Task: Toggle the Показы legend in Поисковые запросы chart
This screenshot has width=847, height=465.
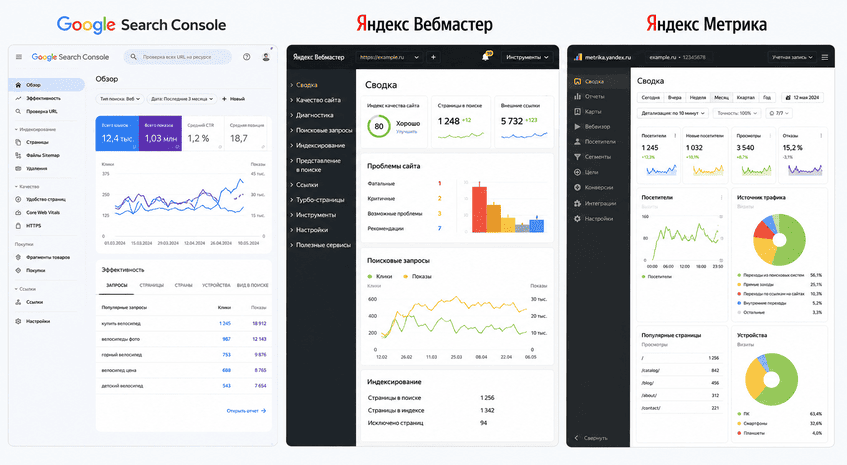Action: click(417, 277)
